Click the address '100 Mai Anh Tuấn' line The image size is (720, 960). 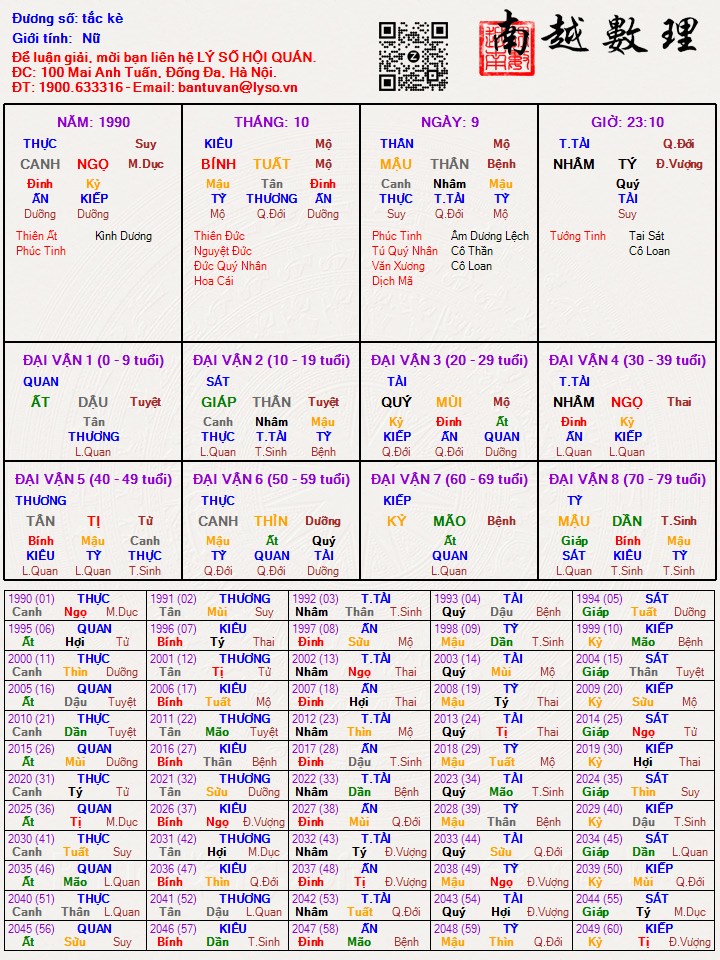(144, 73)
